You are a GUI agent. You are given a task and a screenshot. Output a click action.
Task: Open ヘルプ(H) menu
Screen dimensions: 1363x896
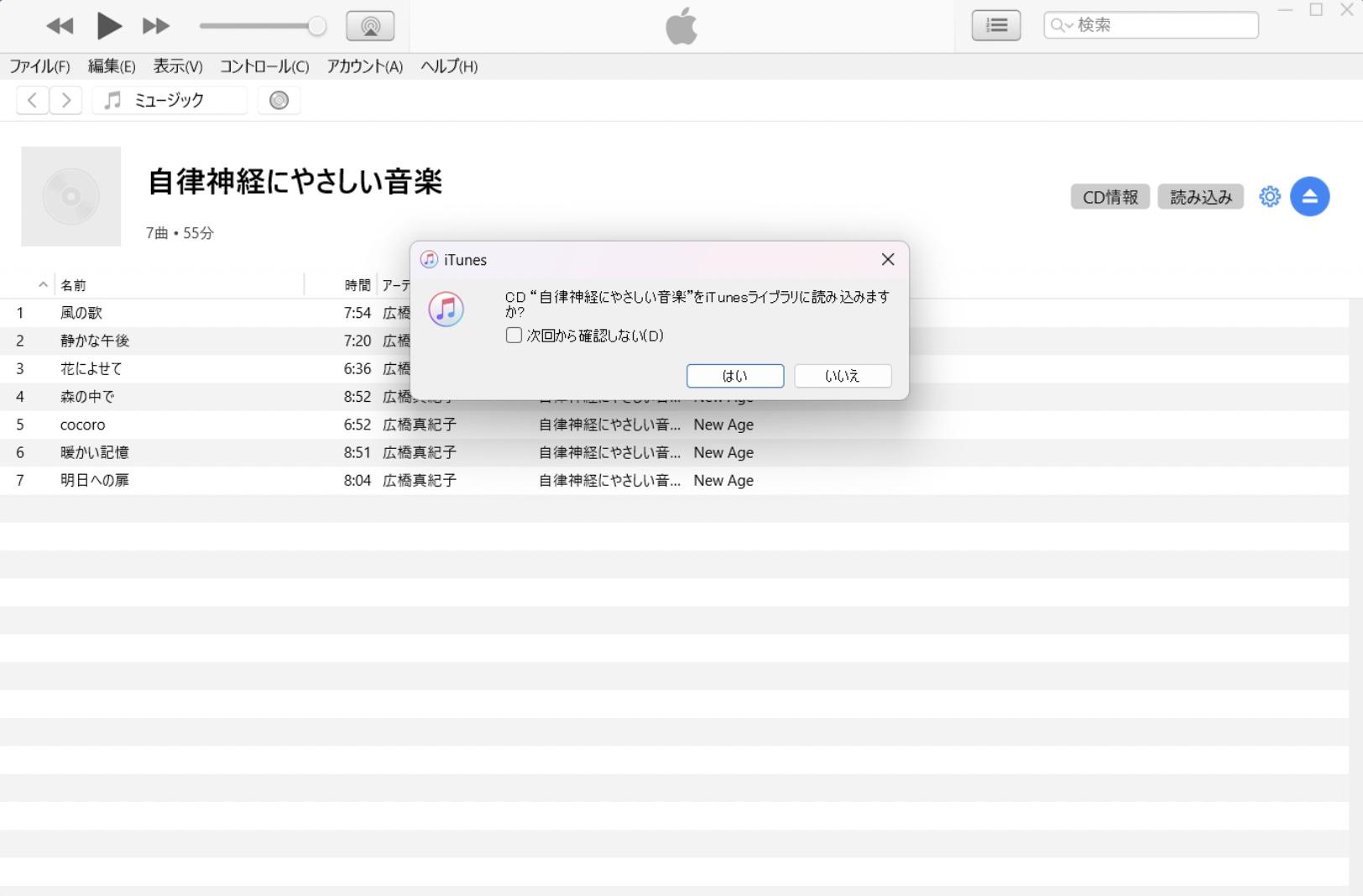449,66
